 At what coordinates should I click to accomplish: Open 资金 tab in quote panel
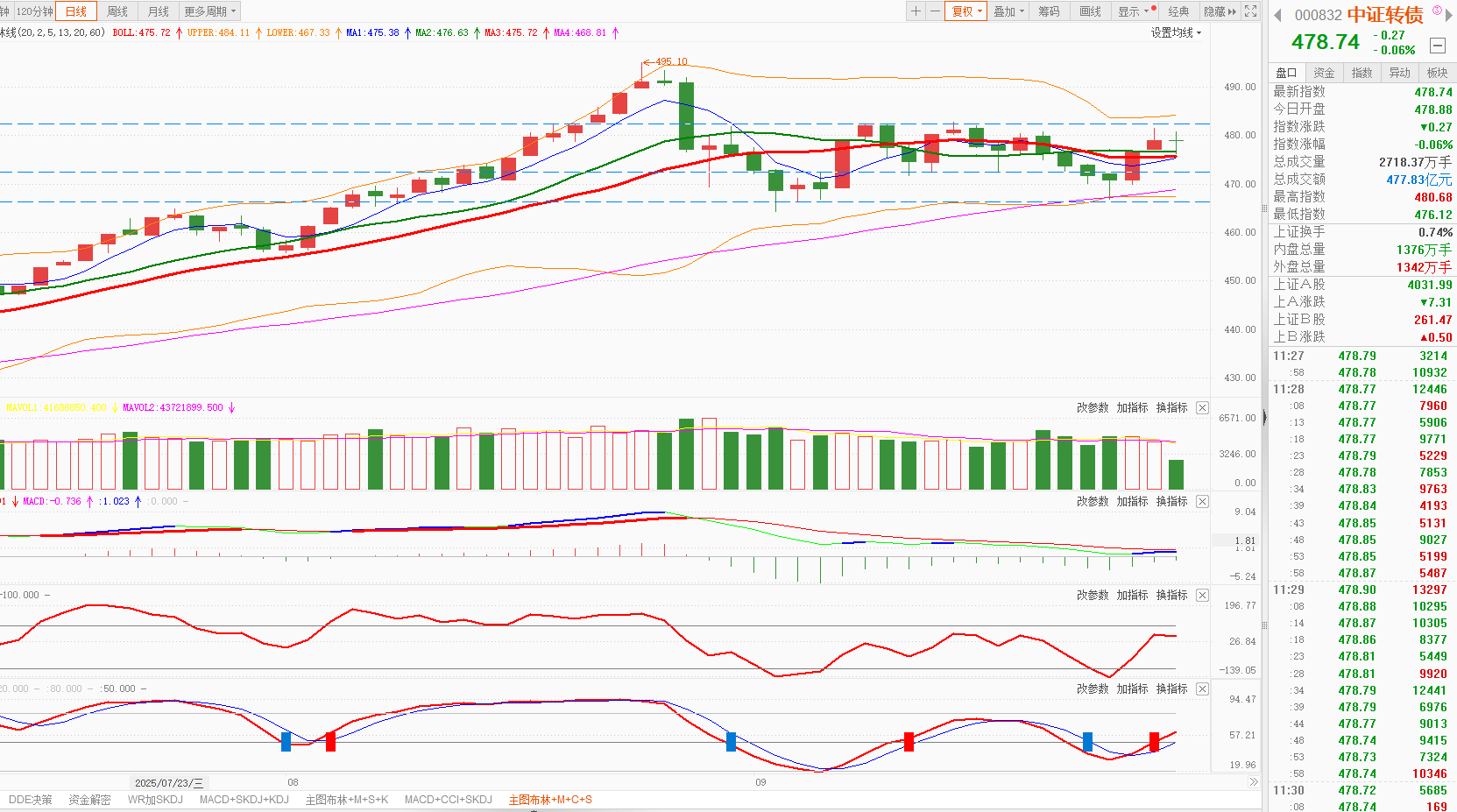point(1324,73)
